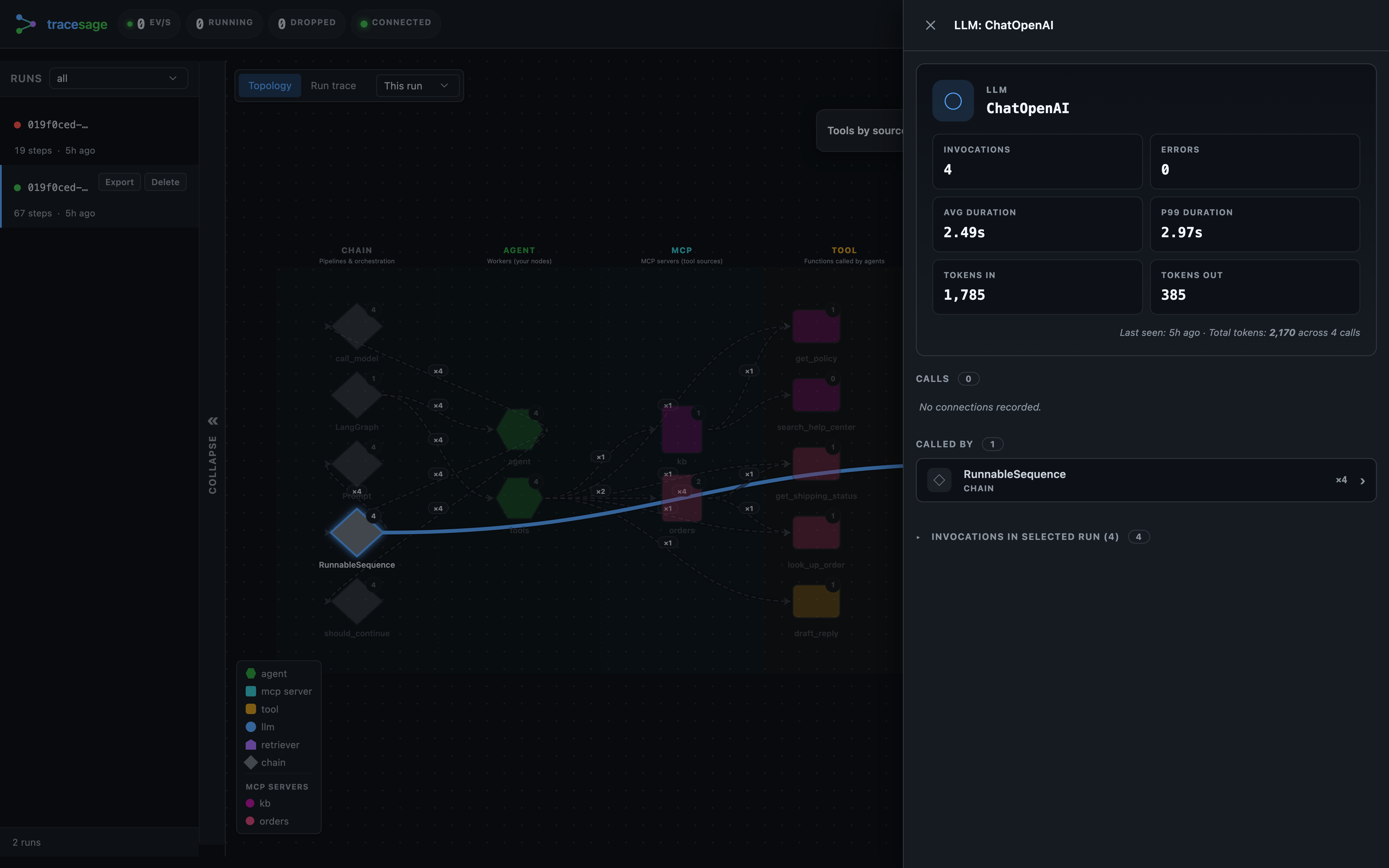This screenshot has width=1389, height=868.
Task: Select the orders MCP server node
Action: [681, 498]
